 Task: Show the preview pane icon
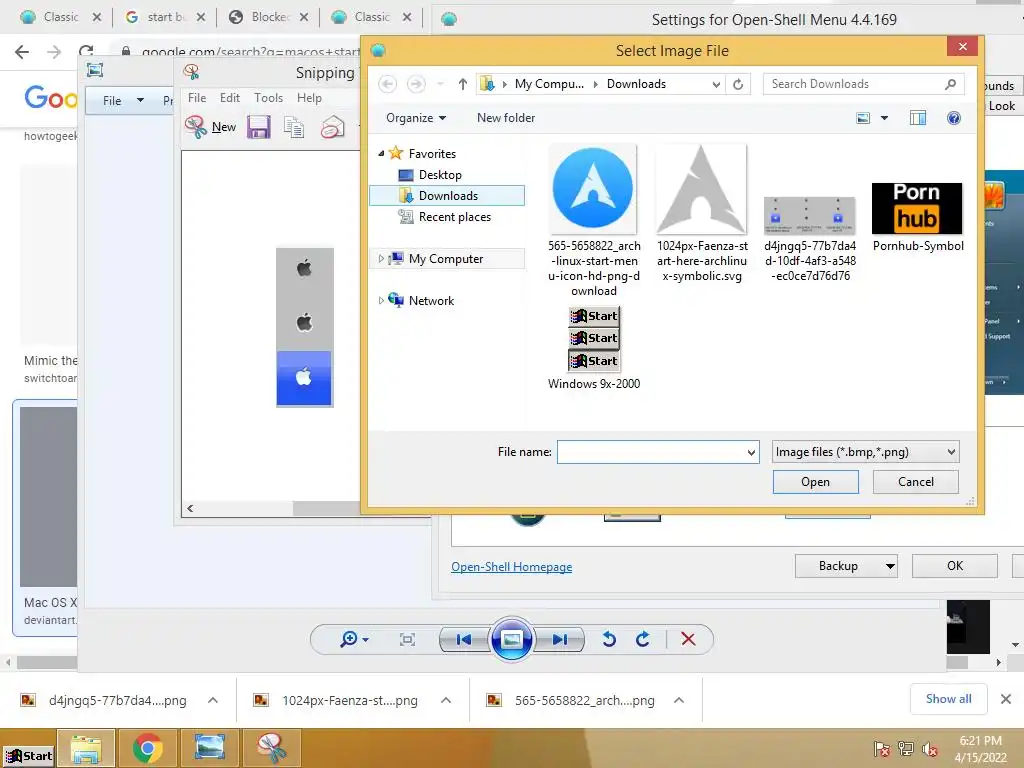point(918,118)
